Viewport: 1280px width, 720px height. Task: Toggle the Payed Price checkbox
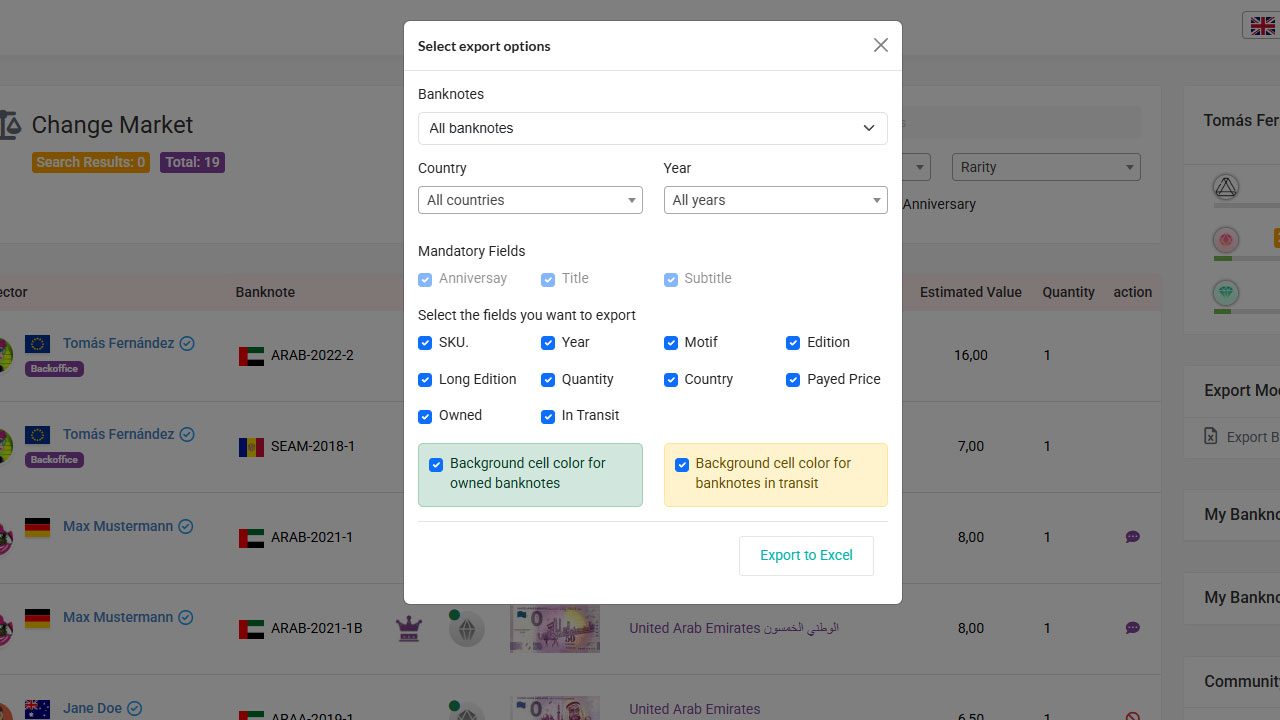793,380
